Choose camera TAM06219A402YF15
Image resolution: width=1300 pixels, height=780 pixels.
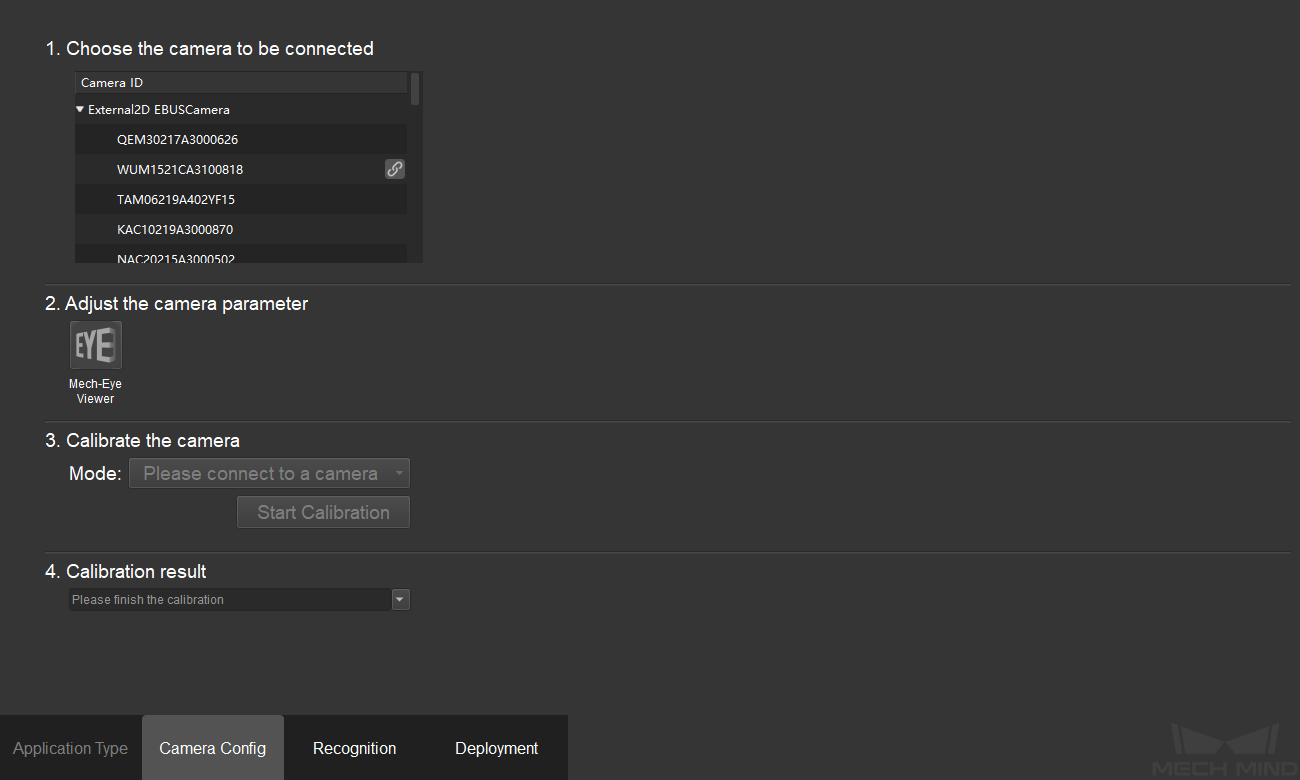241,199
